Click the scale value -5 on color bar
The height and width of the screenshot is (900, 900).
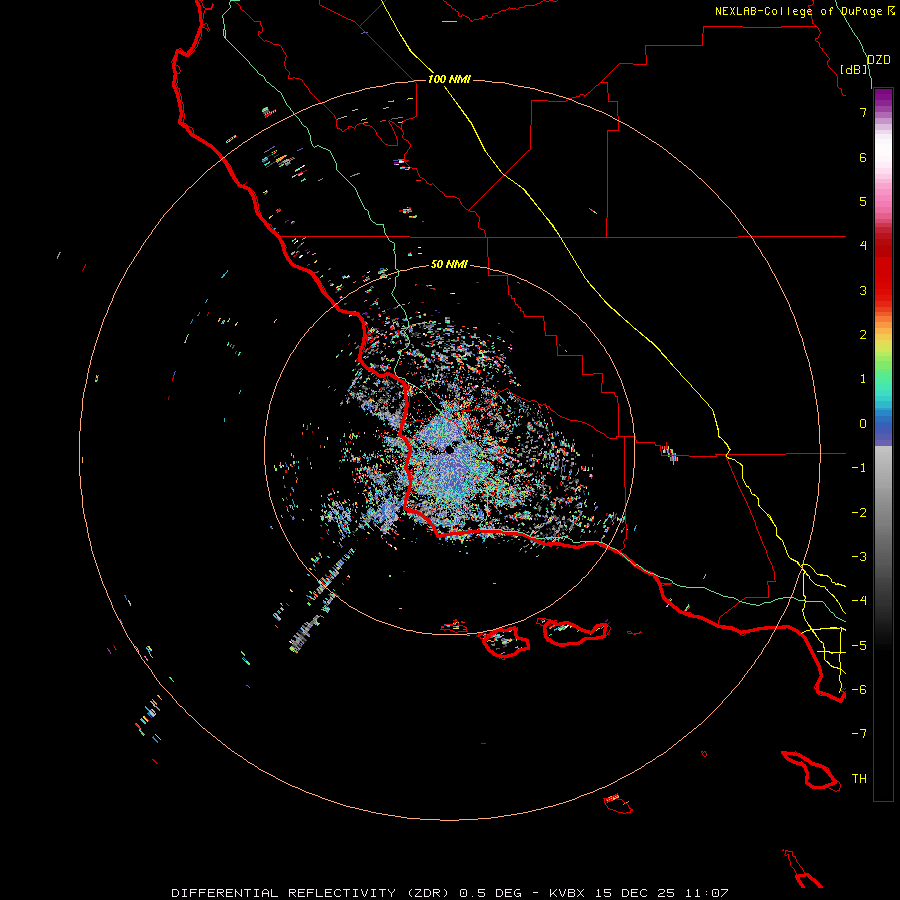(859, 646)
